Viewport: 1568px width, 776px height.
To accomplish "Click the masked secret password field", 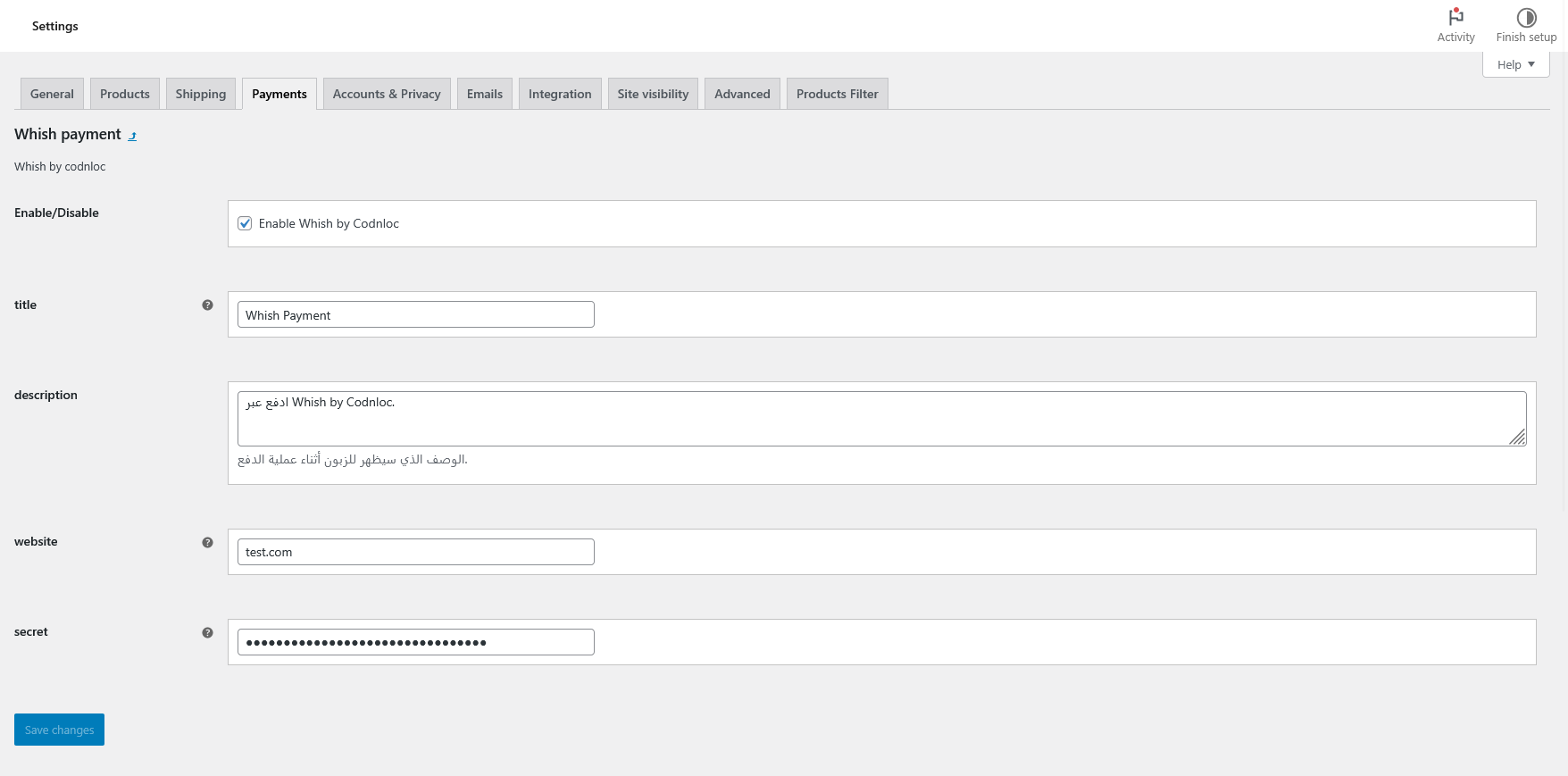I will point(416,642).
